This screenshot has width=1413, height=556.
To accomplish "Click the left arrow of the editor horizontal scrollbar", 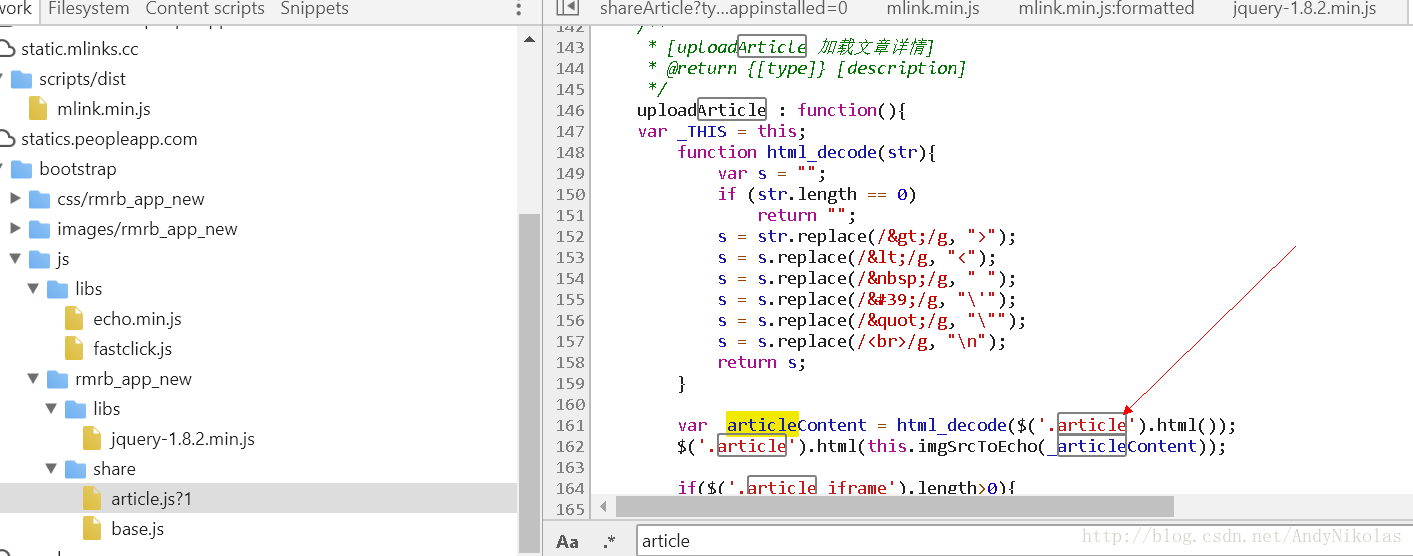I will 603,507.
